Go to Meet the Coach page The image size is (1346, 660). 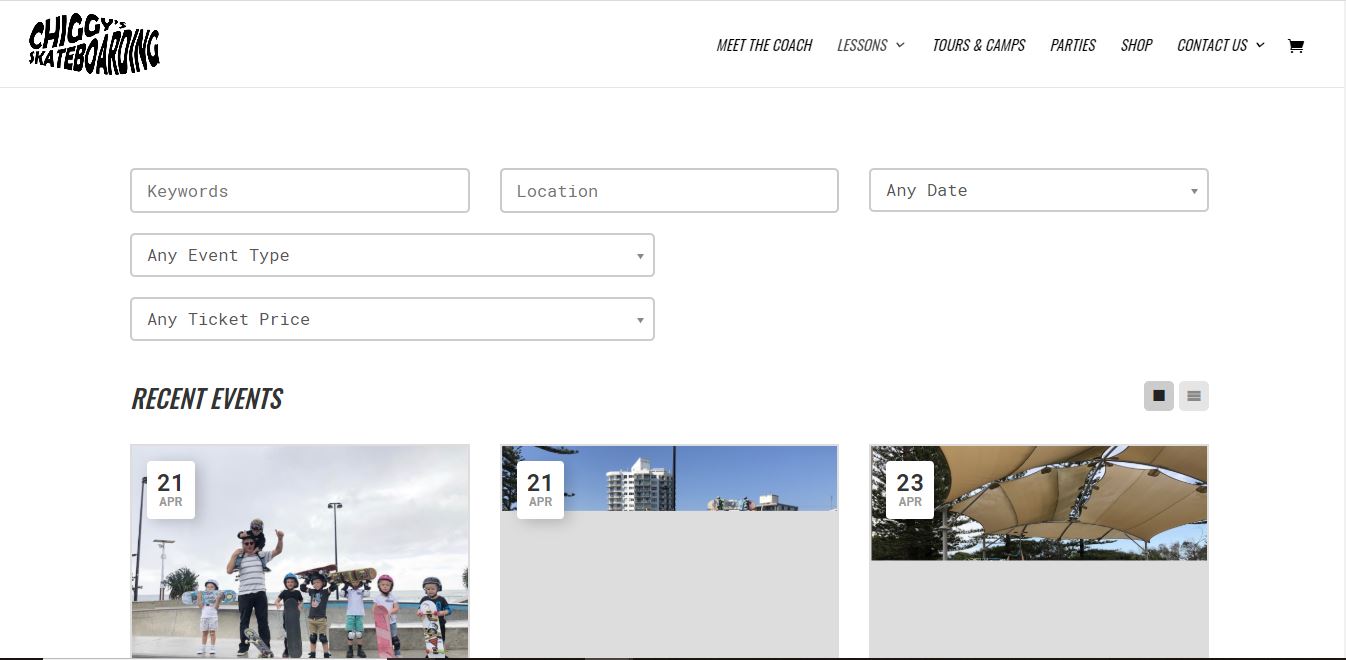click(764, 46)
